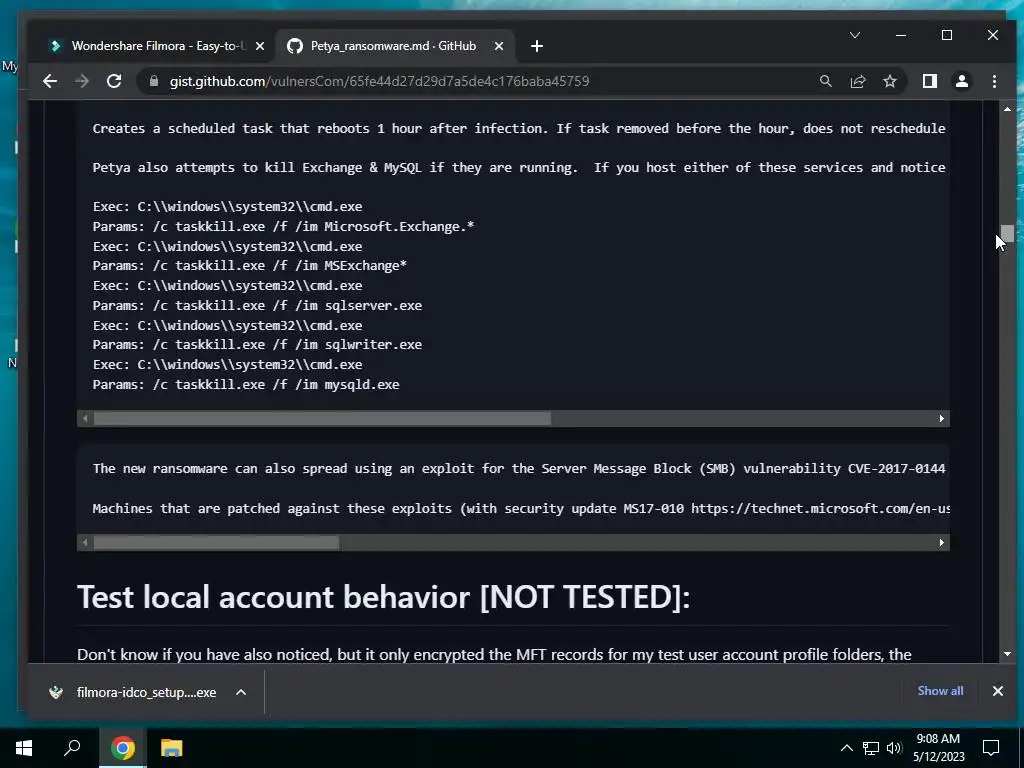Click the page vertical scrollbar down arrow

click(1007, 654)
